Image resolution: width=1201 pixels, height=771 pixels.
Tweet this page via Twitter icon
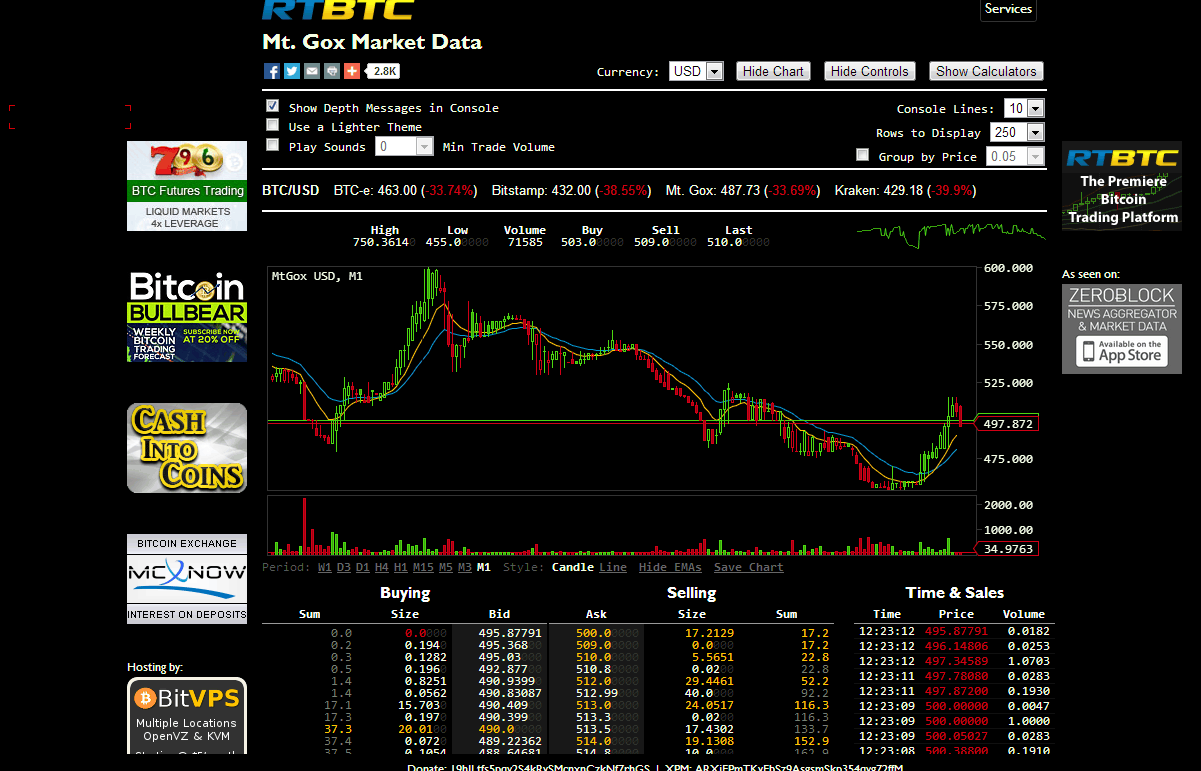pos(292,71)
